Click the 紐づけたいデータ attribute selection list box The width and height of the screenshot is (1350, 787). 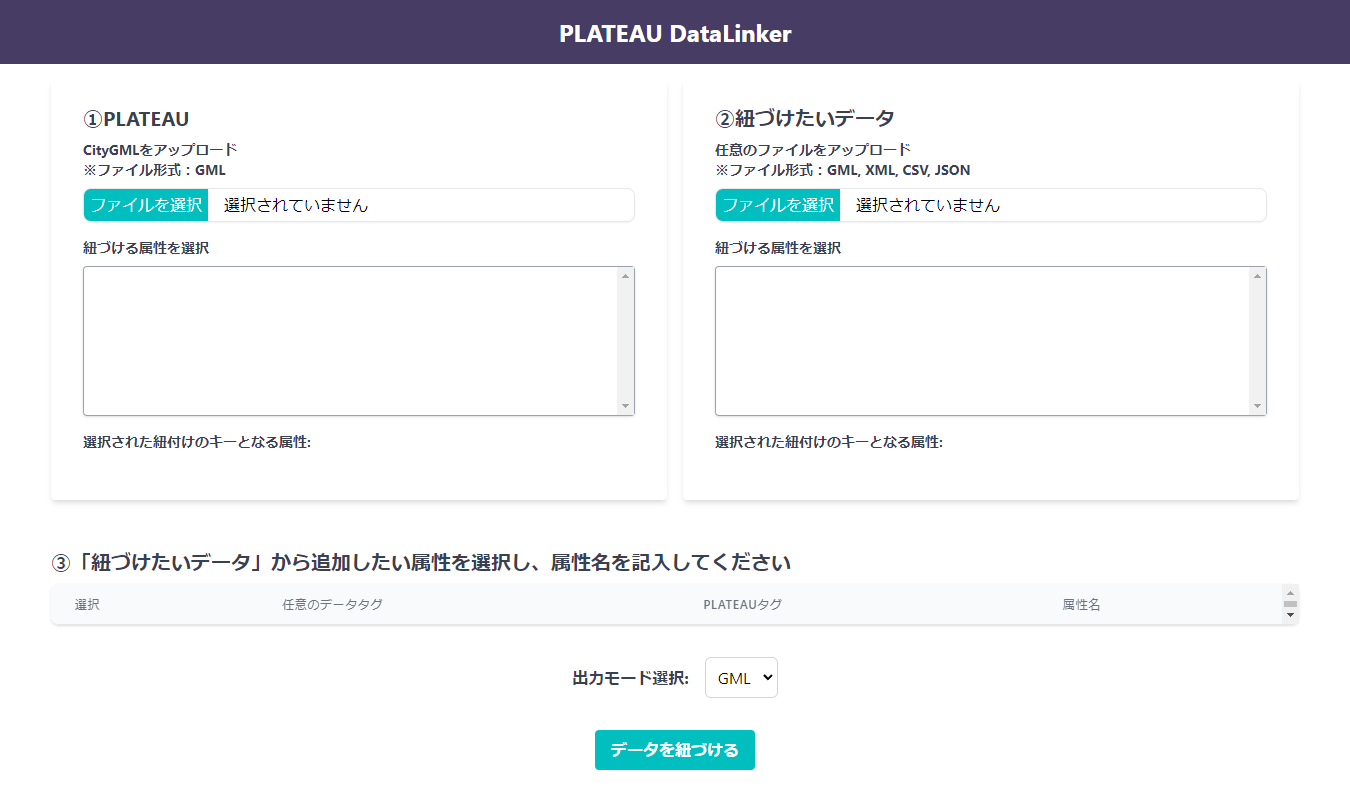991,341
